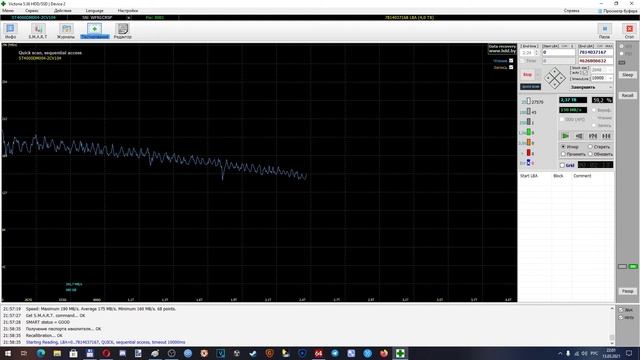Open the dropdown arrow beside Stop button
Image resolution: width=640 pixels, height=360 pixels.
(538, 75)
